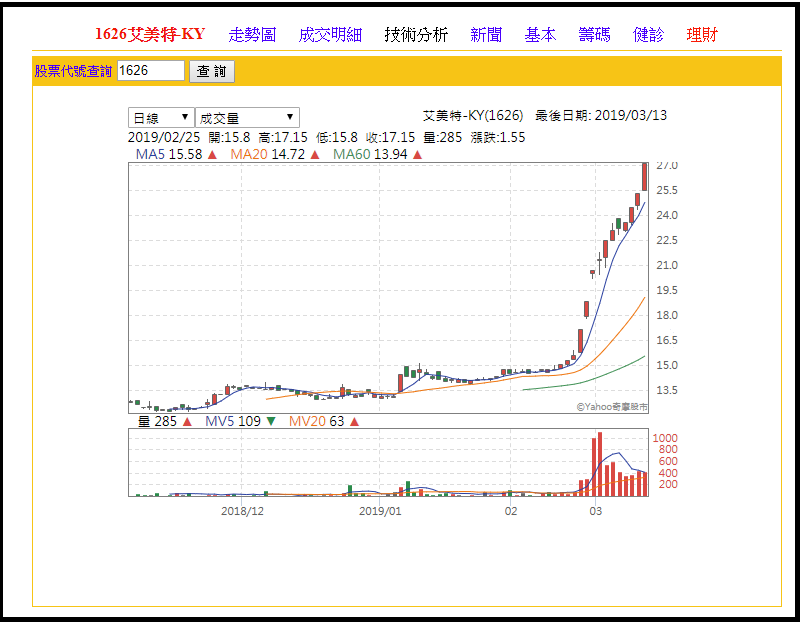Click the 收:17.15 closing price text

pos(390,137)
